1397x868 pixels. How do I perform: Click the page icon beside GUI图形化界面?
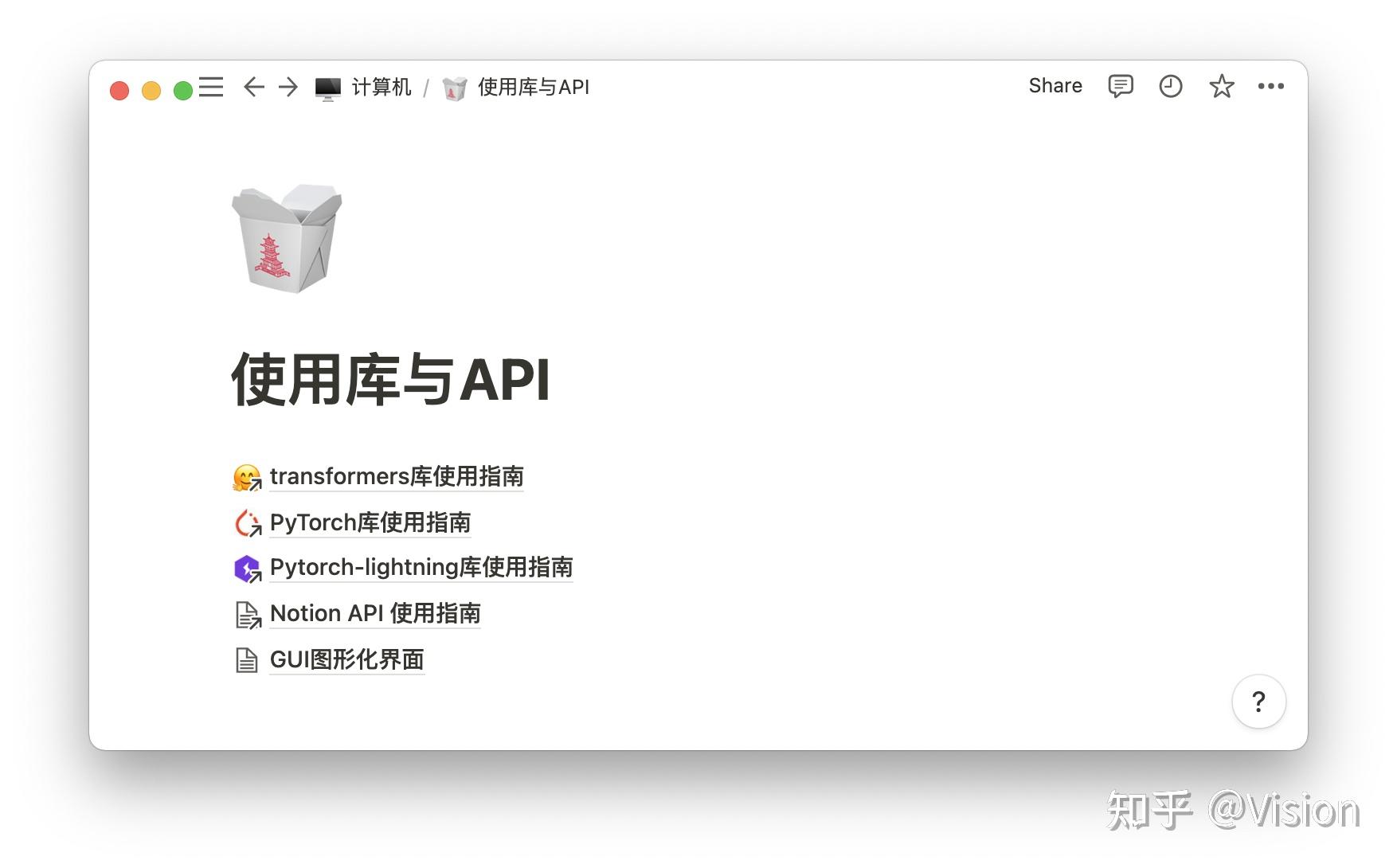coord(247,659)
